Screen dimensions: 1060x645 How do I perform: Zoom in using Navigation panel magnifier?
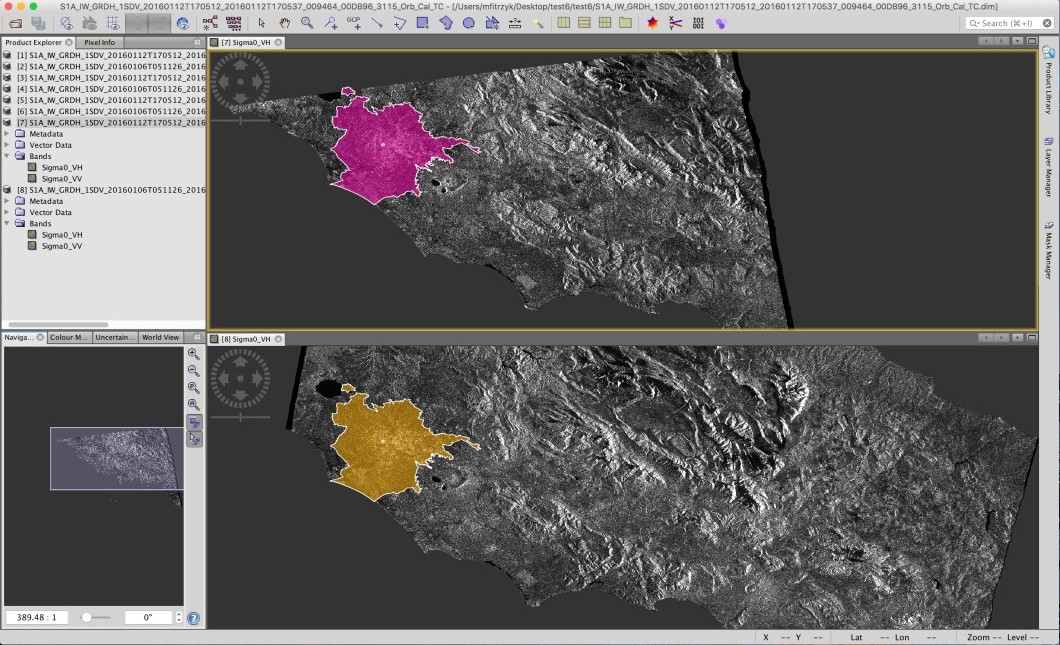pos(194,353)
